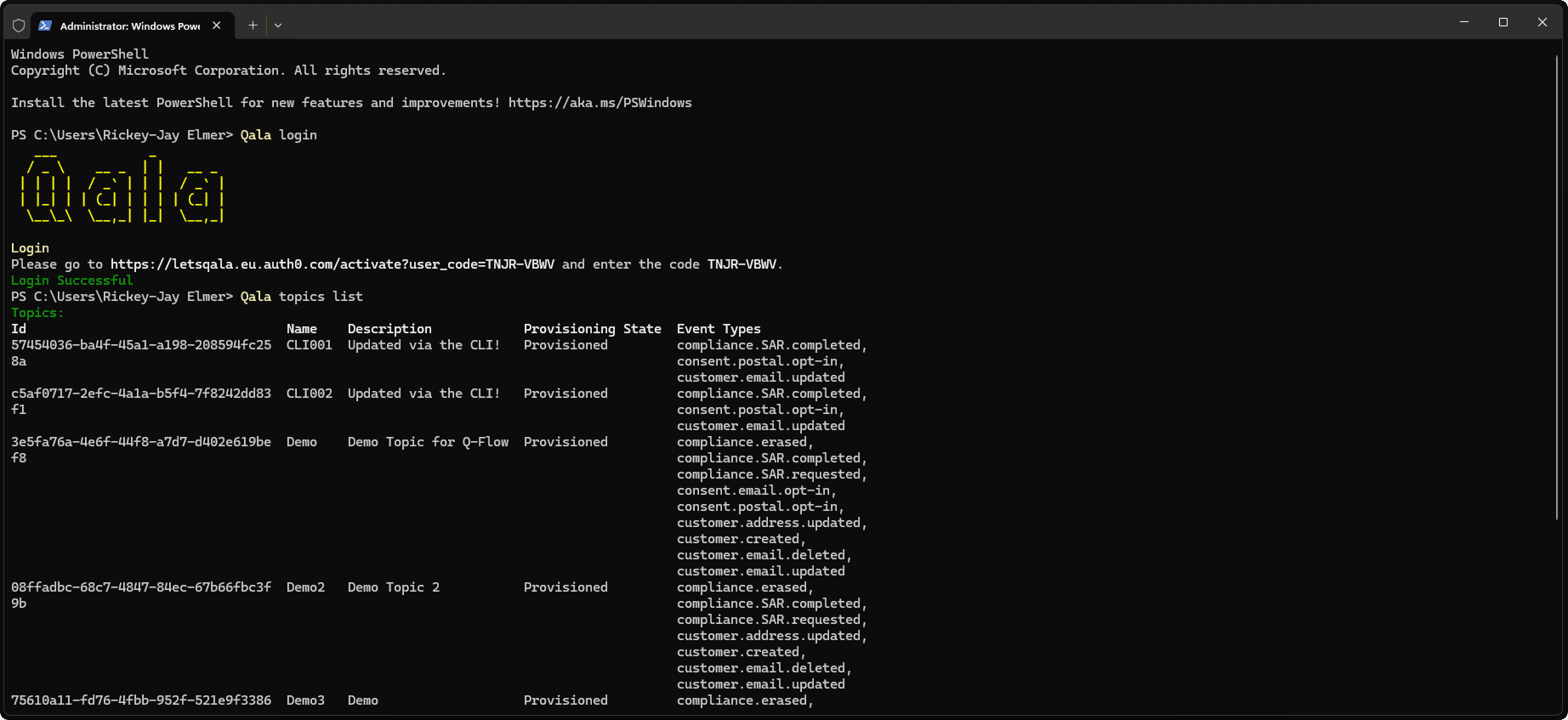Click the green Login Successful message
The image size is (1568, 720).
(71, 281)
